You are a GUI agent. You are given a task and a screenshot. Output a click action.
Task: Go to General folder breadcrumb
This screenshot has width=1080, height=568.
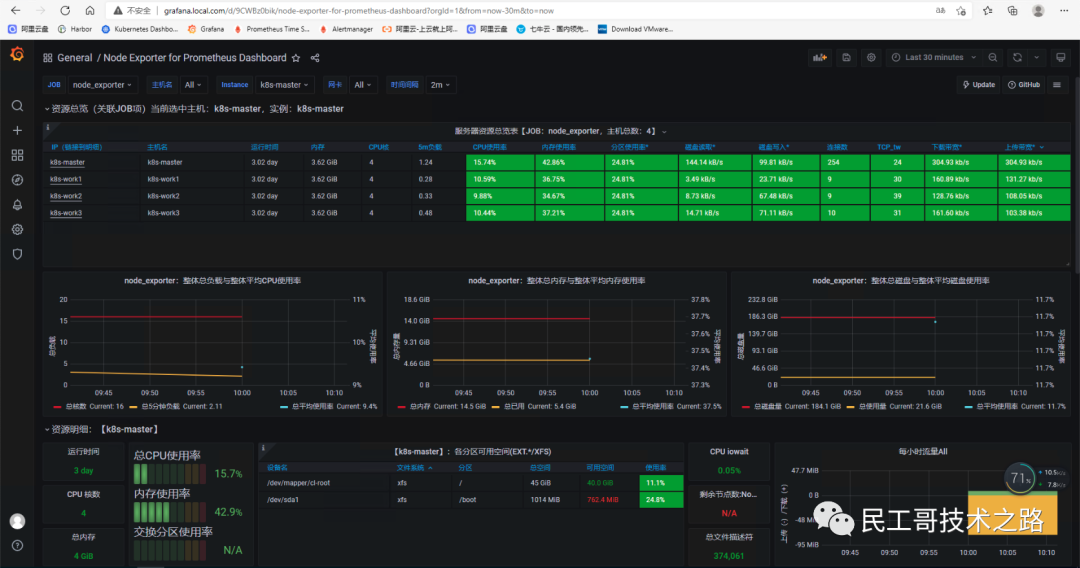click(x=74, y=58)
